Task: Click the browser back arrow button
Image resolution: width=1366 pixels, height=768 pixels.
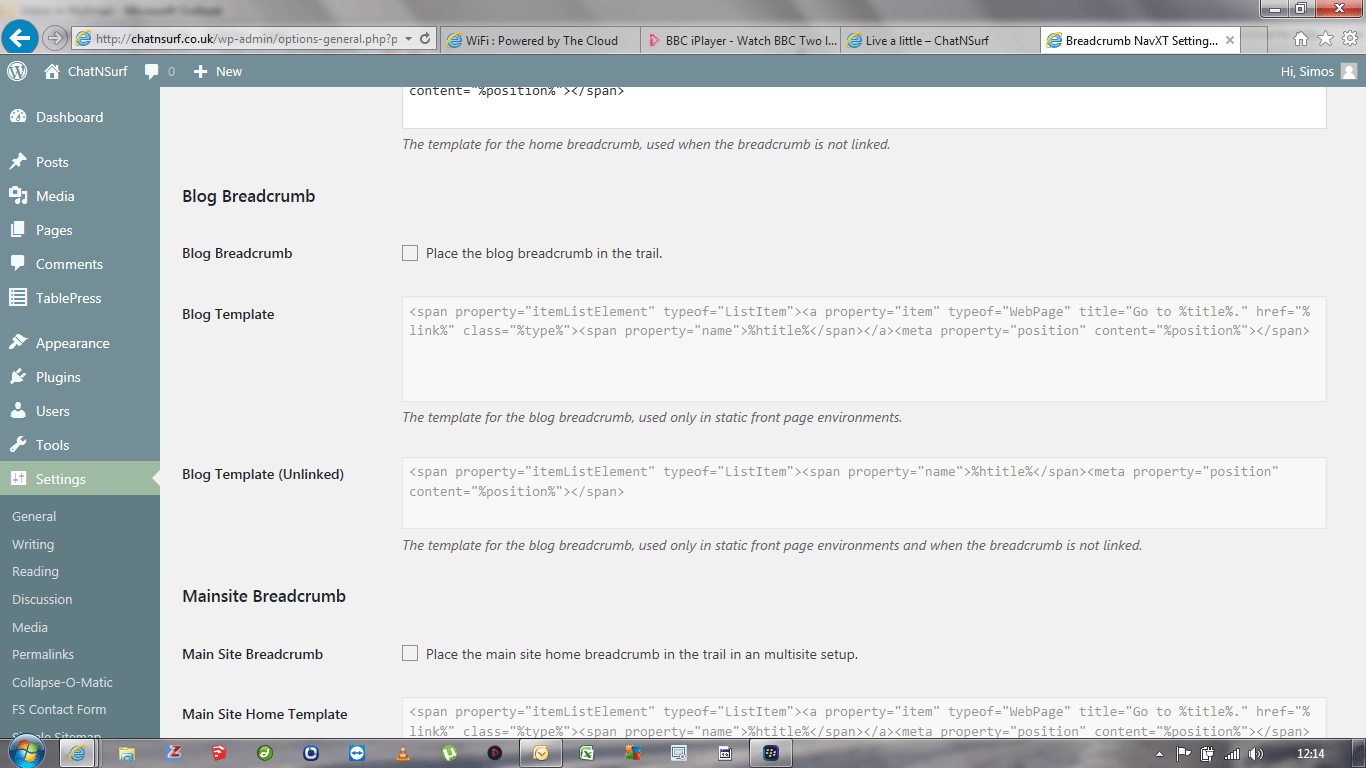Action: (x=20, y=38)
